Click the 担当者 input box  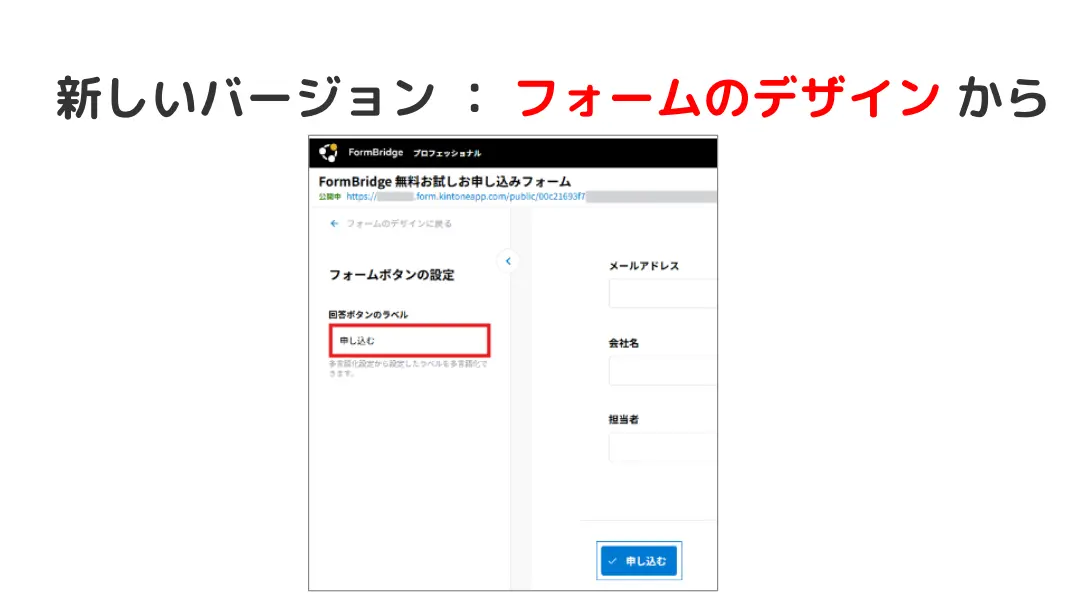(662, 447)
